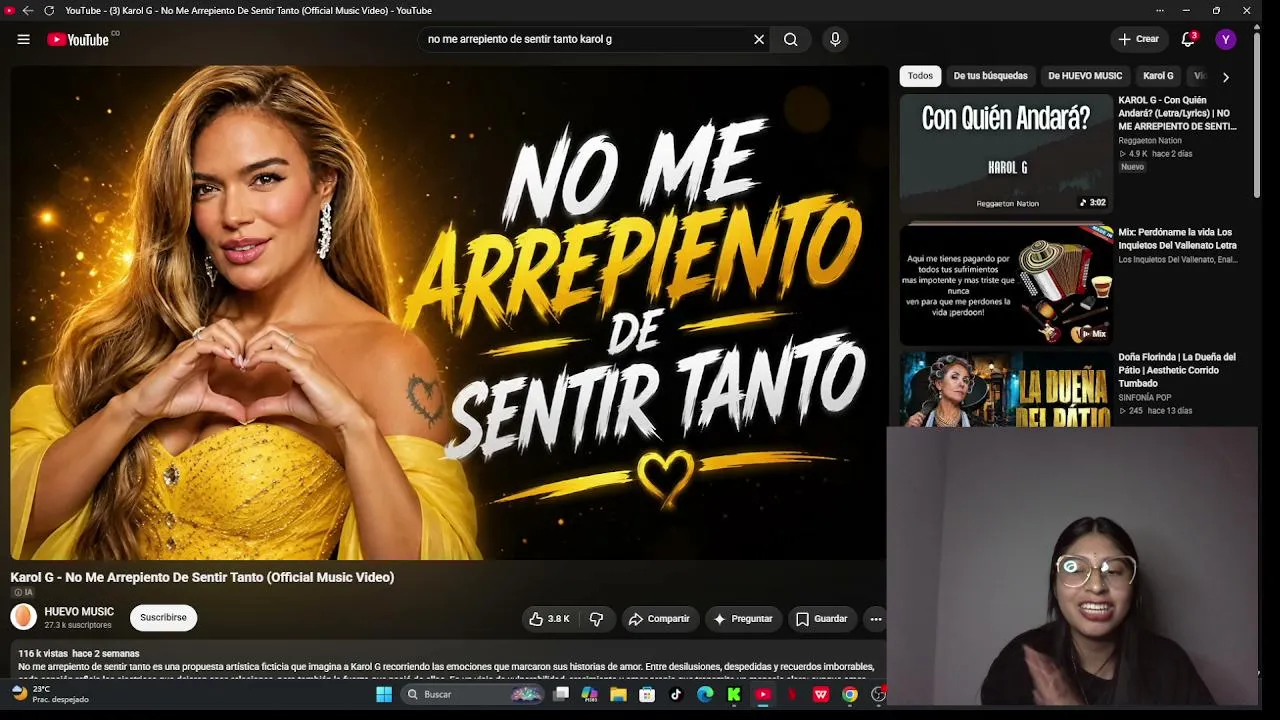Open Microsoft Edge from the taskbar
The height and width of the screenshot is (720, 1280).
(x=705, y=694)
